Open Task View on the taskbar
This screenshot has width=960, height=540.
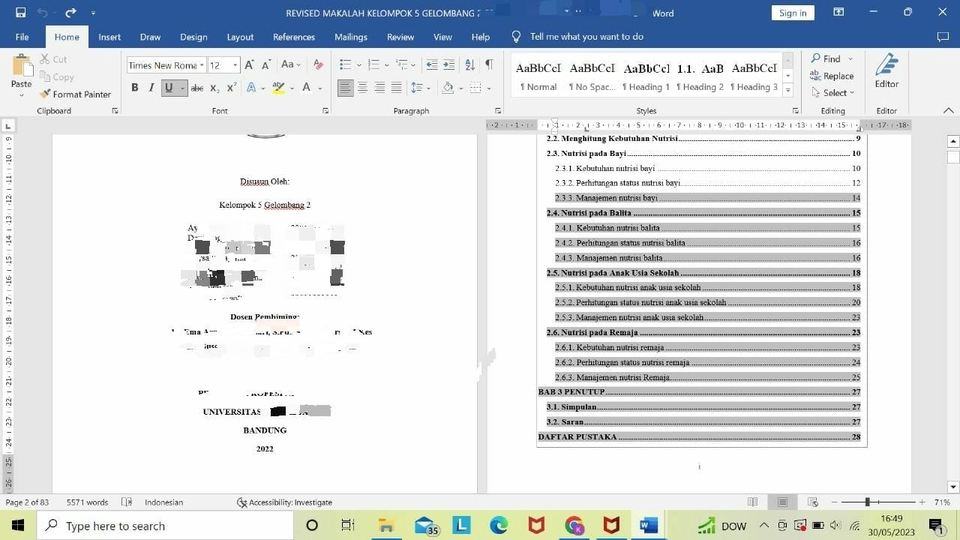click(348, 525)
